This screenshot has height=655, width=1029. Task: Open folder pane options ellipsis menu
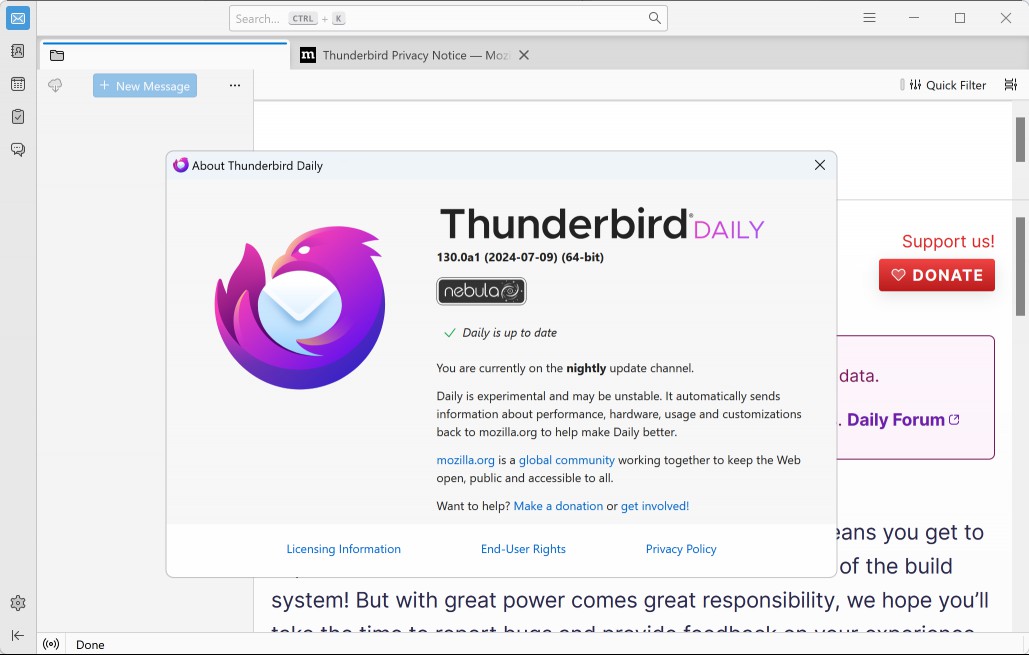click(235, 85)
